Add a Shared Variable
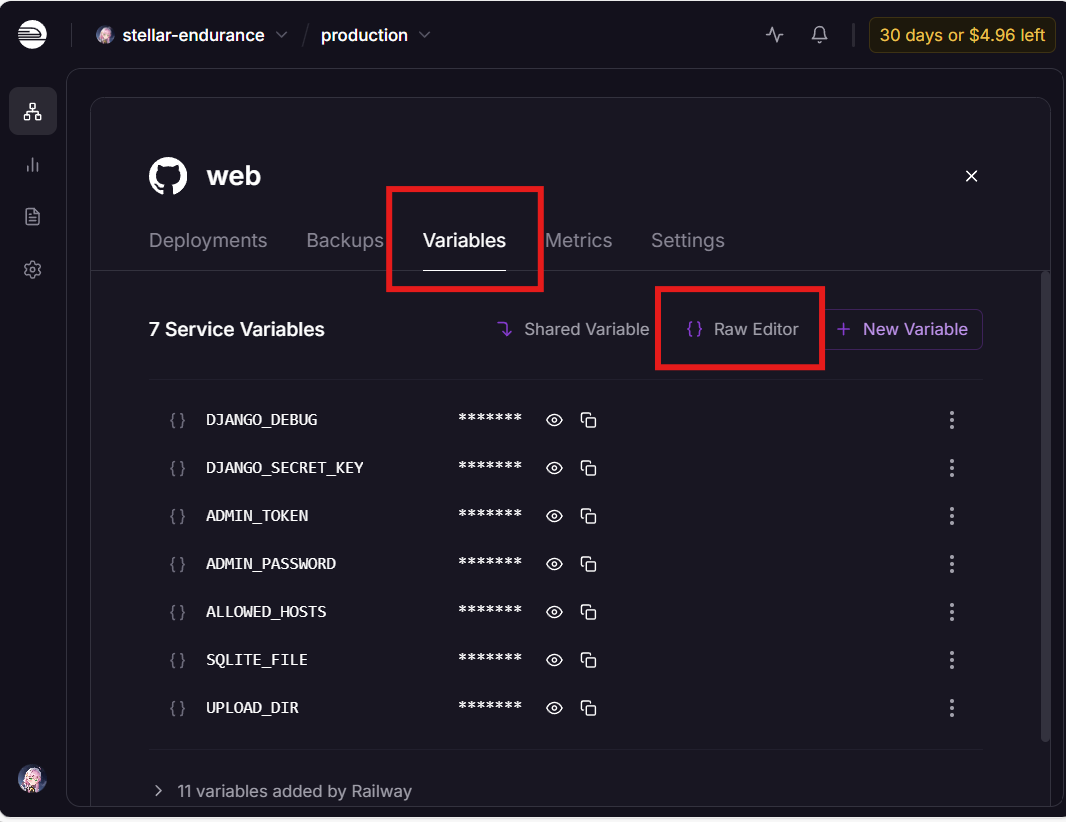Screen dimensions: 1066x822 coord(573,329)
